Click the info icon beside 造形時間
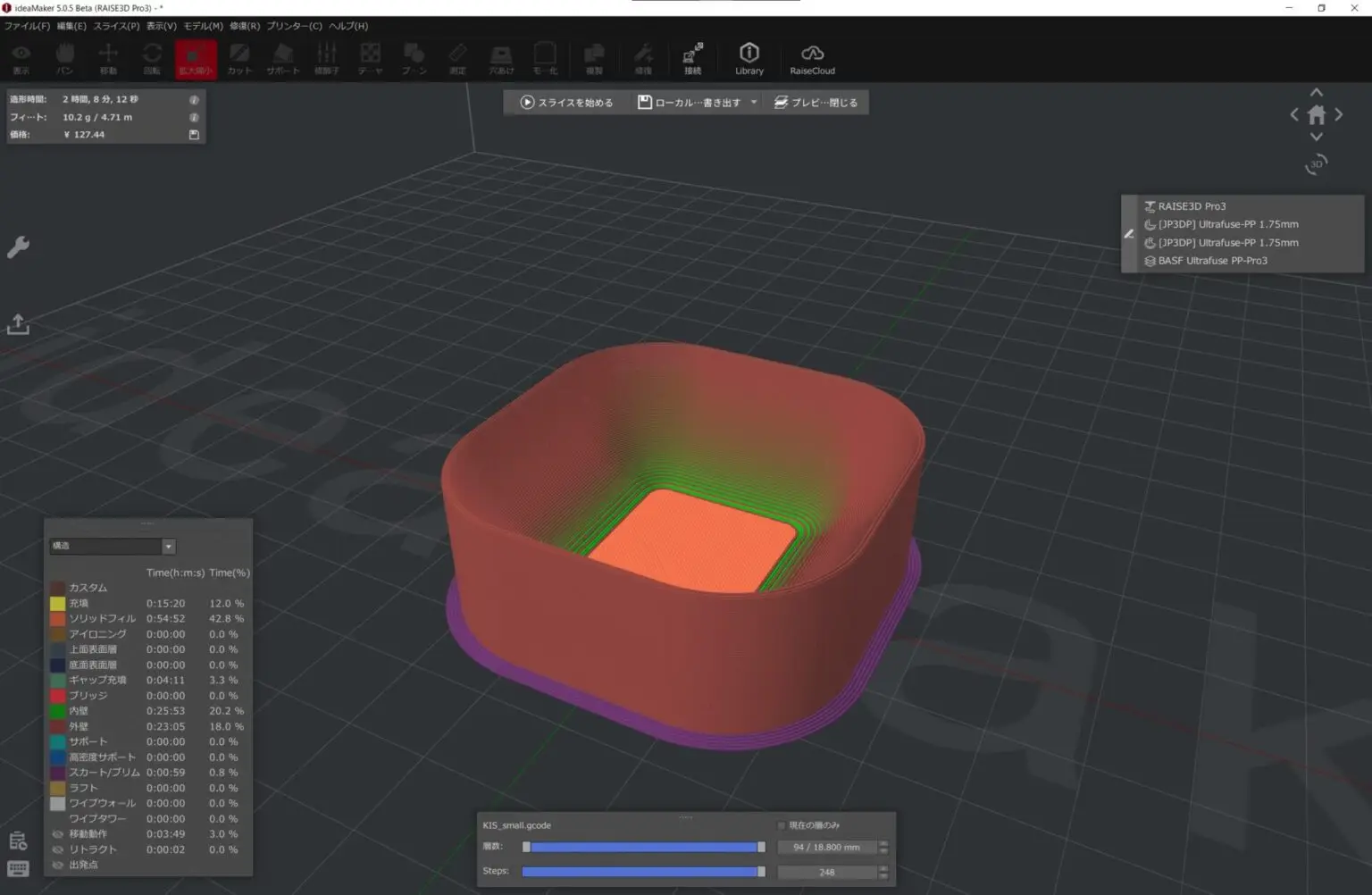 click(194, 100)
